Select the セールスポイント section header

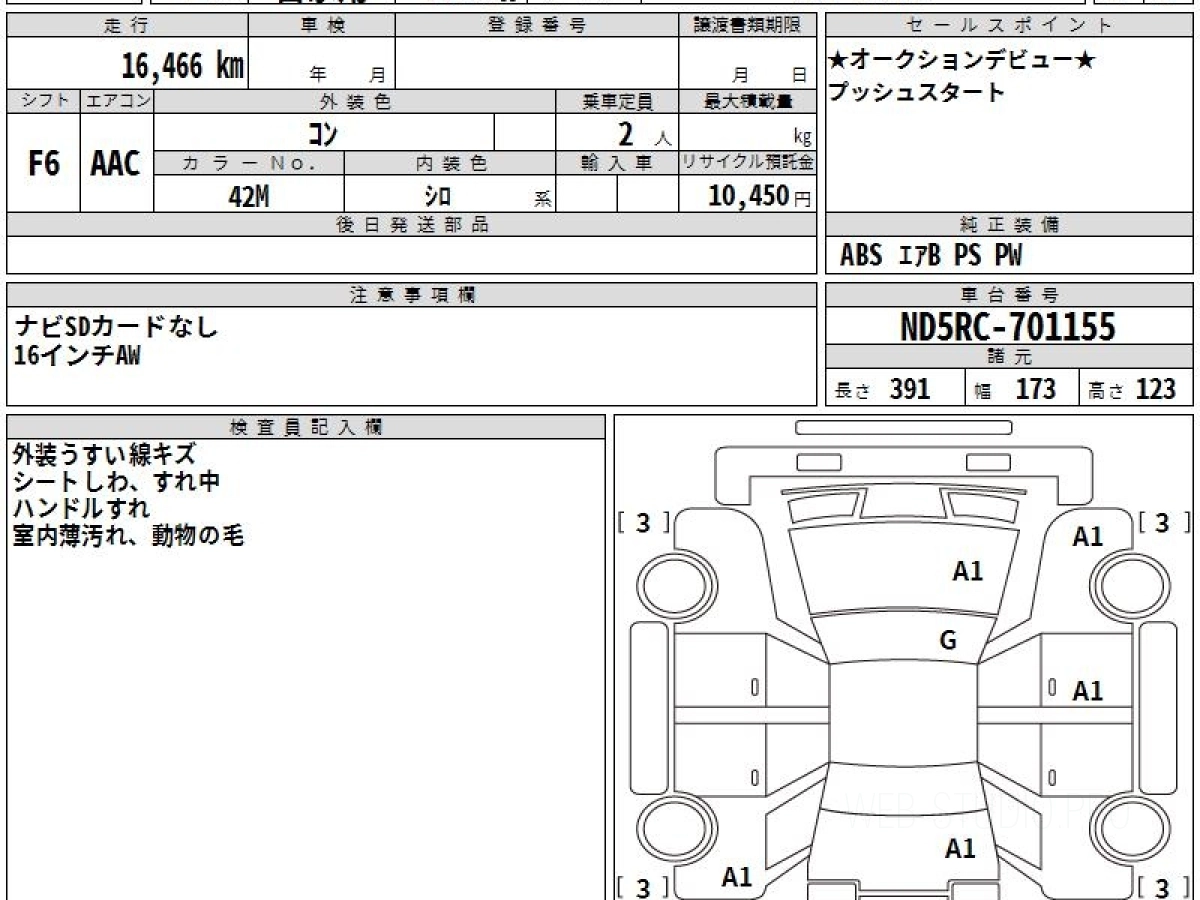tap(1010, 26)
